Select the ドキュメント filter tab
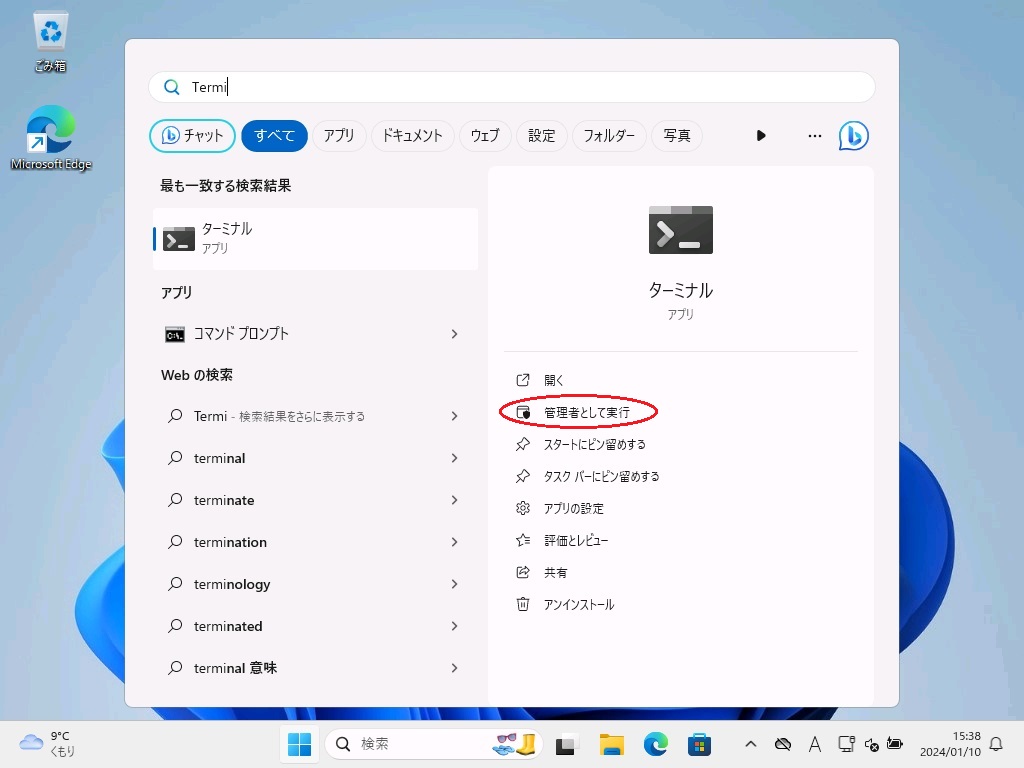This screenshot has height=768, width=1024. pos(412,136)
